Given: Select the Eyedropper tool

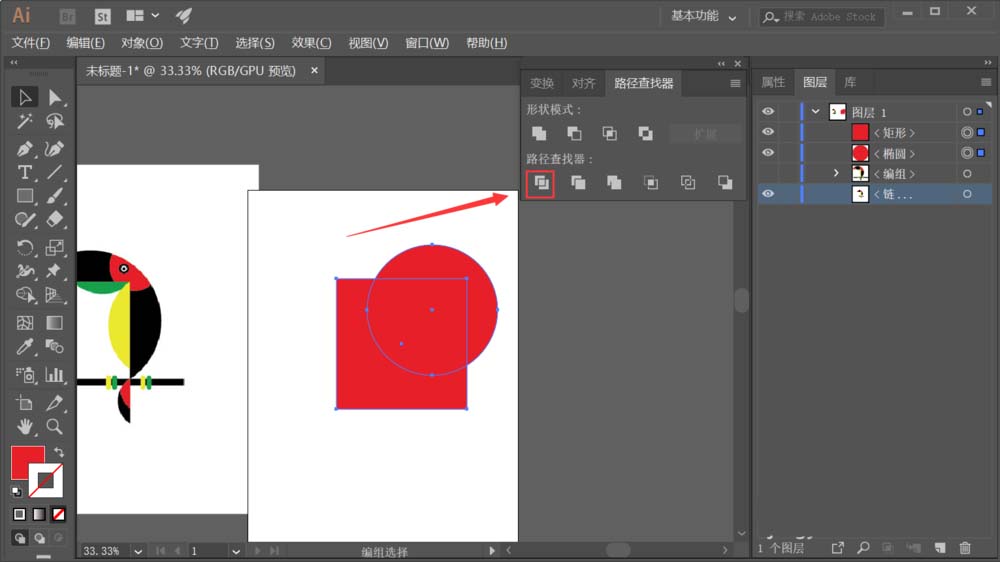Looking at the screenshot, I should 25,346.
